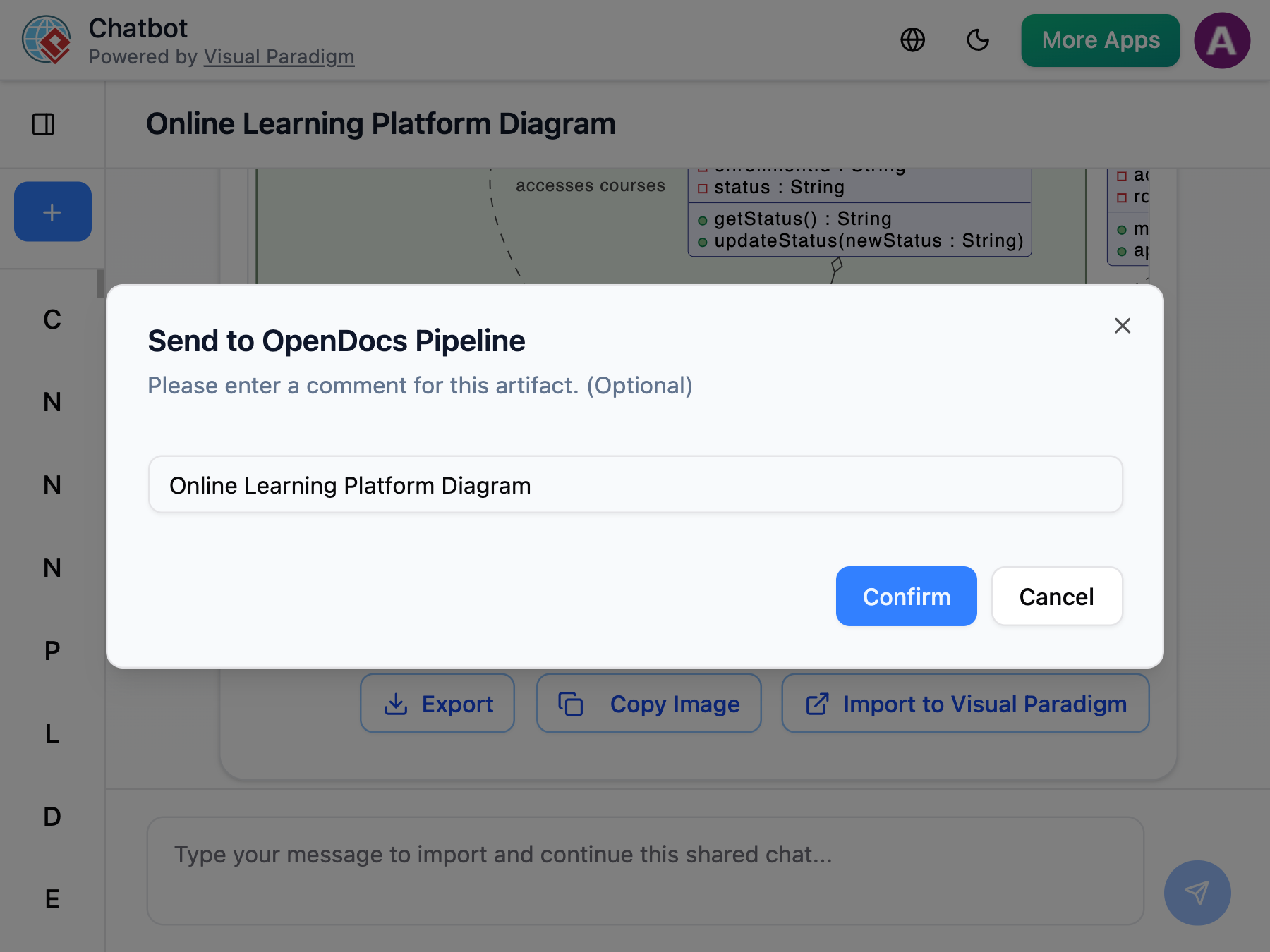Click Import to Visual Paradigm

click(x=965, y=703)
